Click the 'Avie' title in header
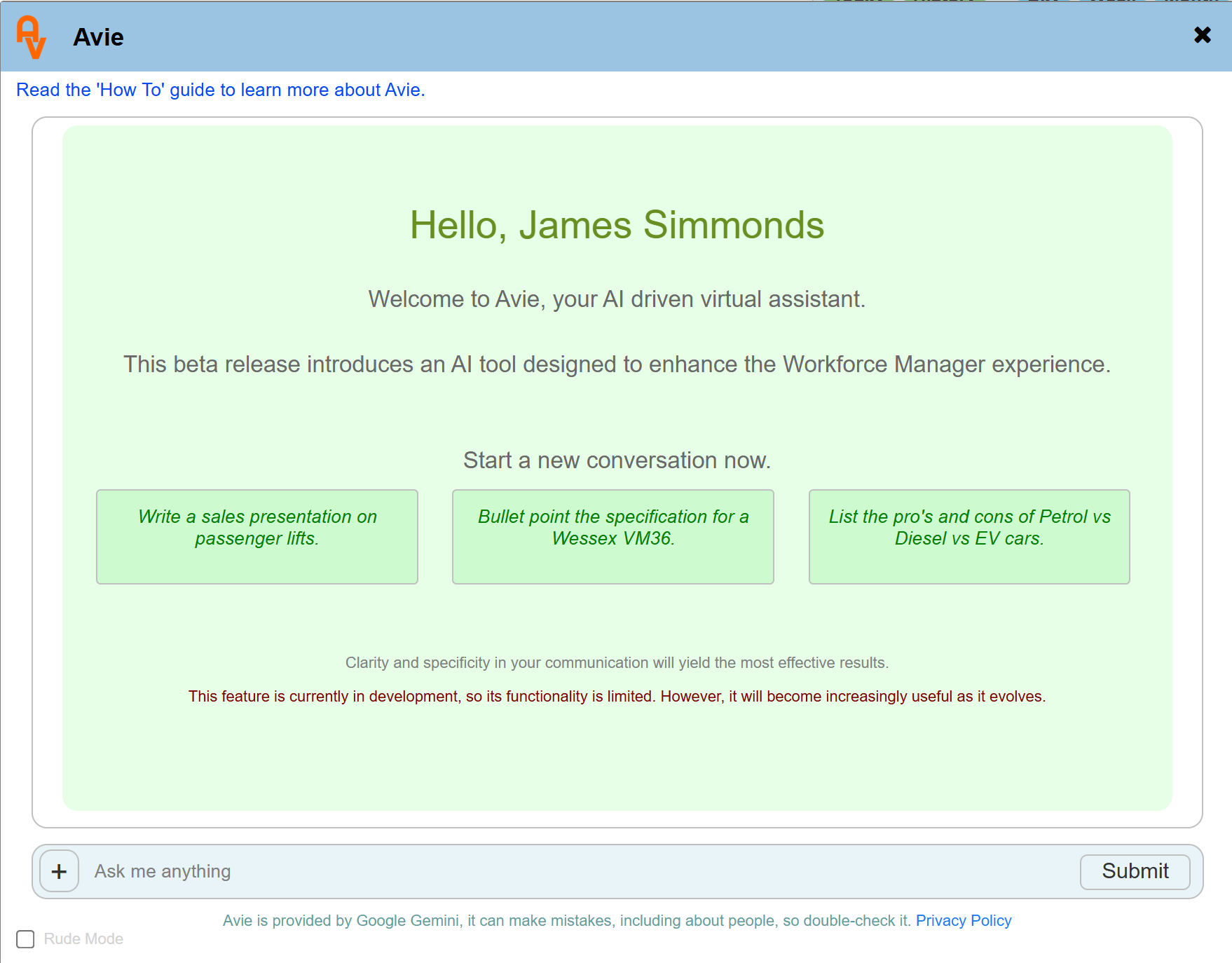This screenshot has width=1232, height=963. click(98, 37)
